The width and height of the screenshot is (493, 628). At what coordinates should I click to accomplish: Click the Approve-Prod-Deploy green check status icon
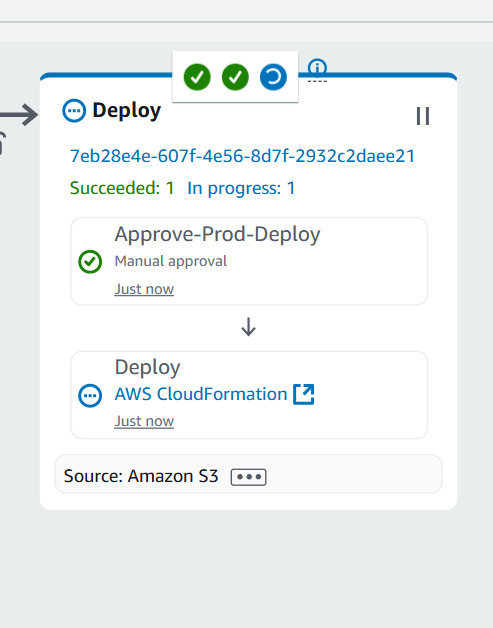pyautogui.click(x=90, y=262)
